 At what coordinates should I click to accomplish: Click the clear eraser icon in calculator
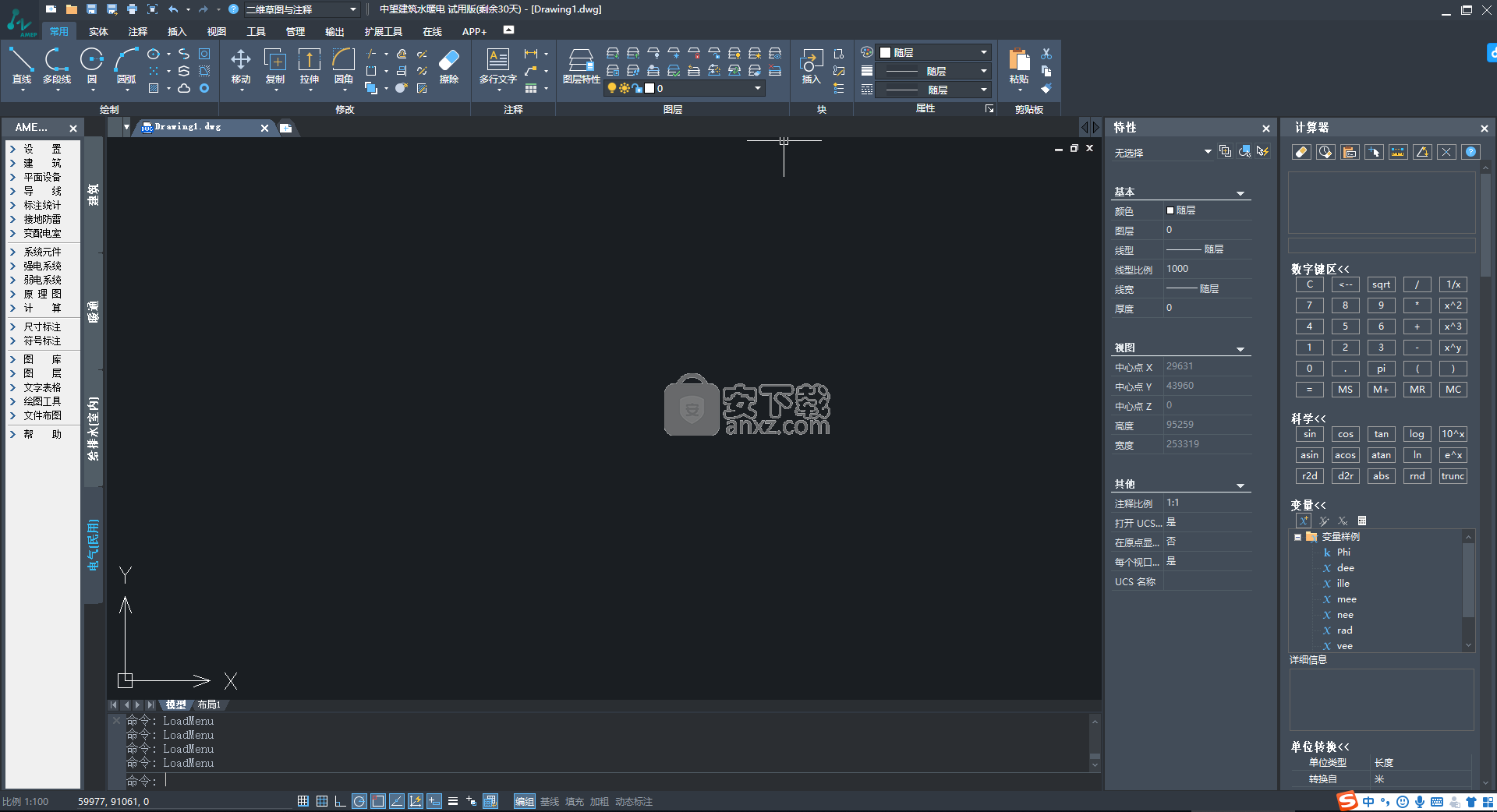pyautogui.click(x=1301, y=152)
